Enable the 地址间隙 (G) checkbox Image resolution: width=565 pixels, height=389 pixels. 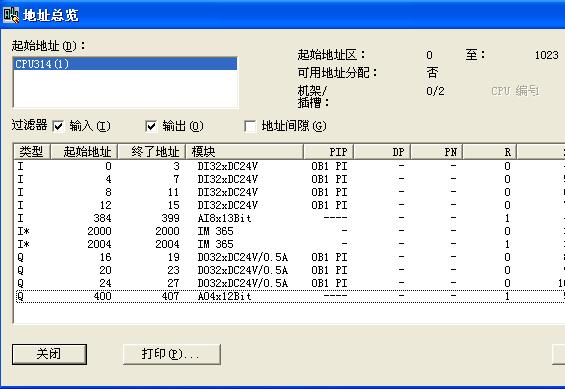(x=250, y=126)
